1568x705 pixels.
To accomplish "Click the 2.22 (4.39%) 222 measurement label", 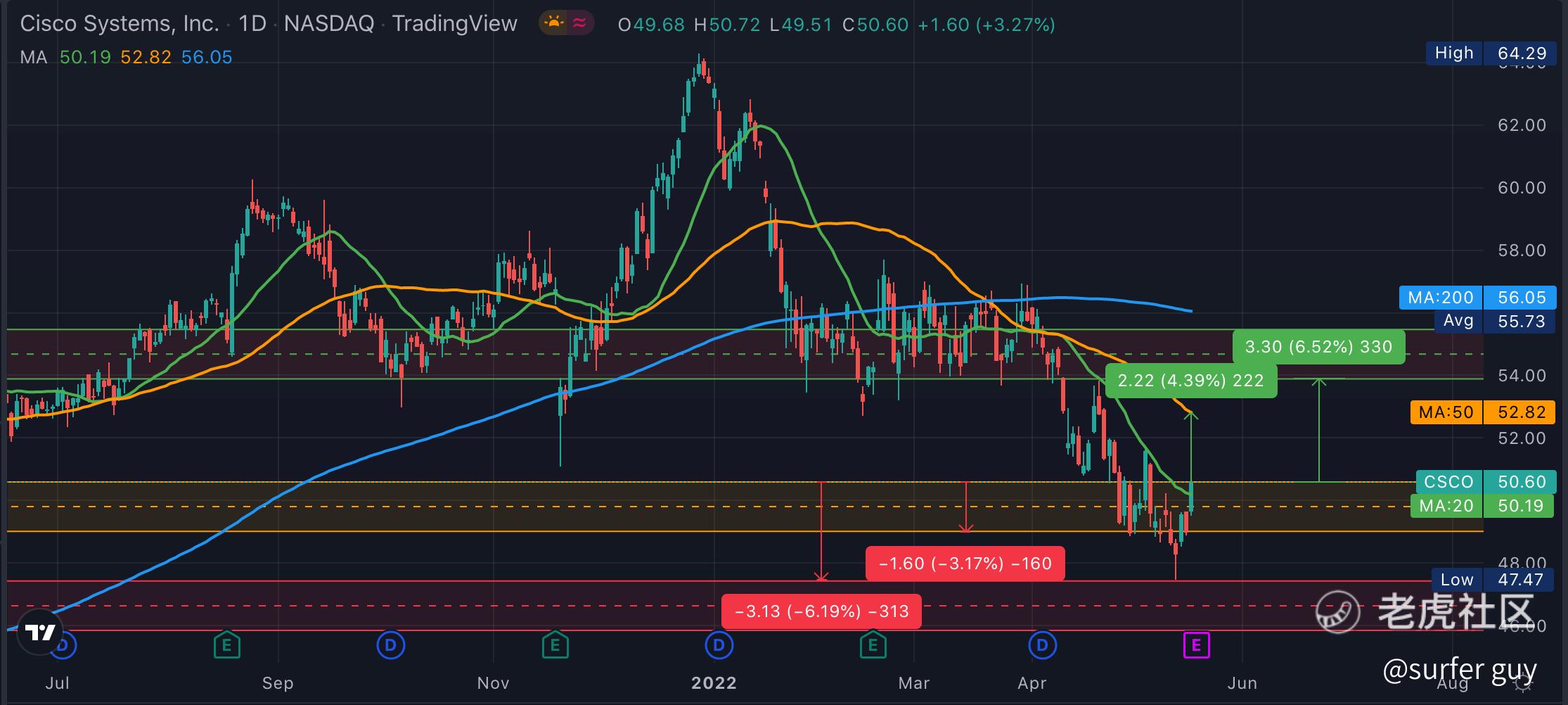I will click(1191, 381).
